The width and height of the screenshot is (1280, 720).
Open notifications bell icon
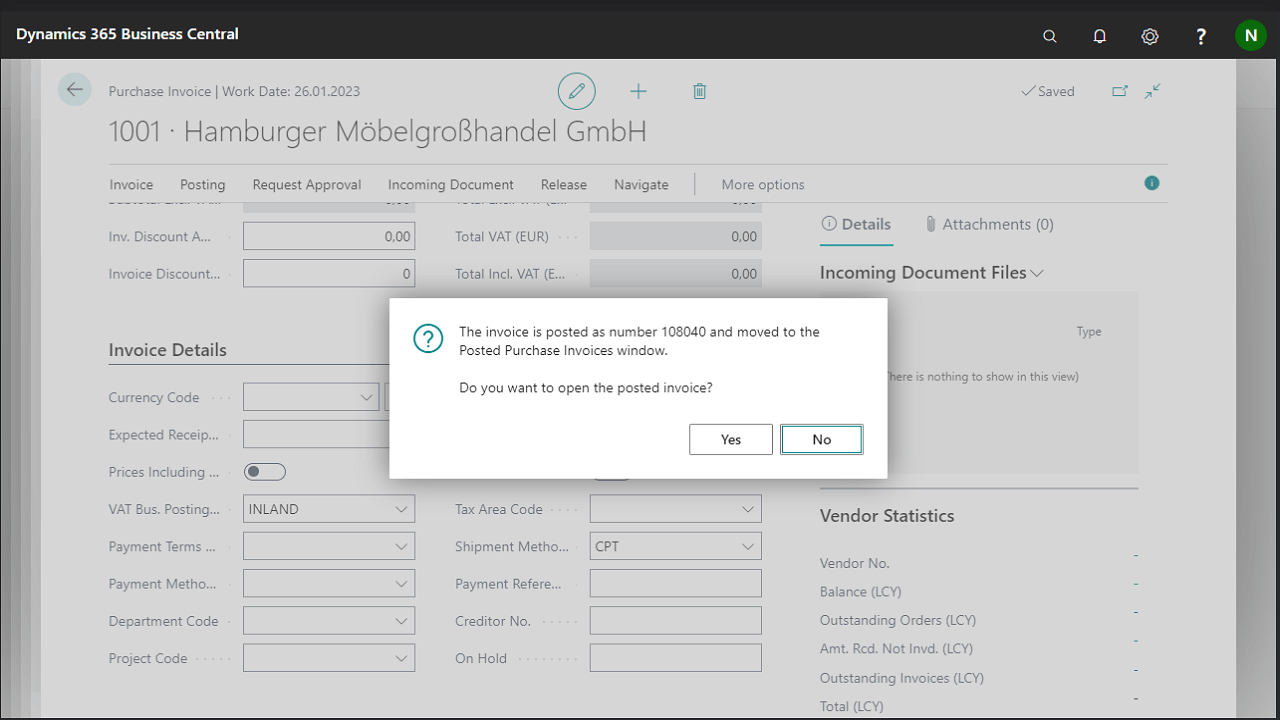(x=1099, y=36)
